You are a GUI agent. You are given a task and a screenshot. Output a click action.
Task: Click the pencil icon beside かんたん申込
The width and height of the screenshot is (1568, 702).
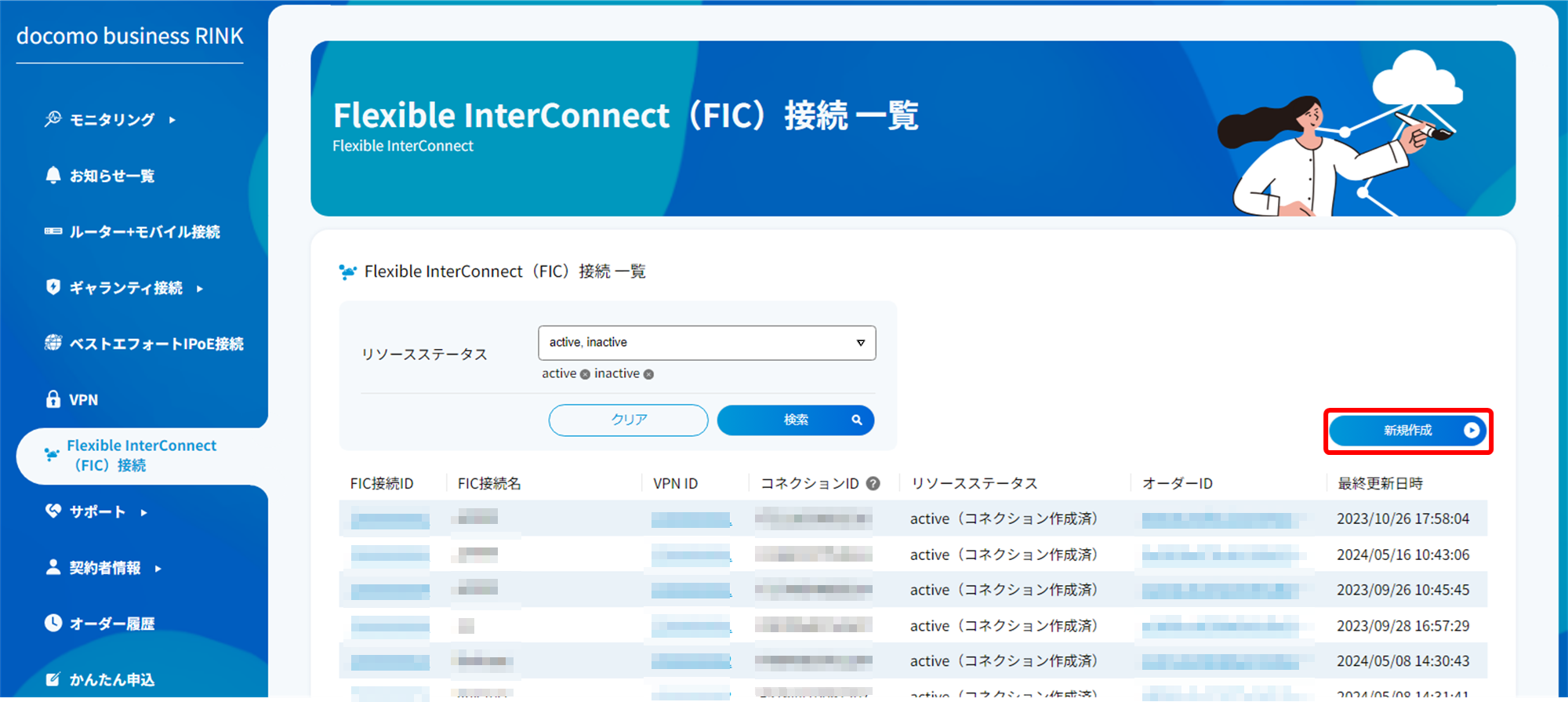(53, 679)
